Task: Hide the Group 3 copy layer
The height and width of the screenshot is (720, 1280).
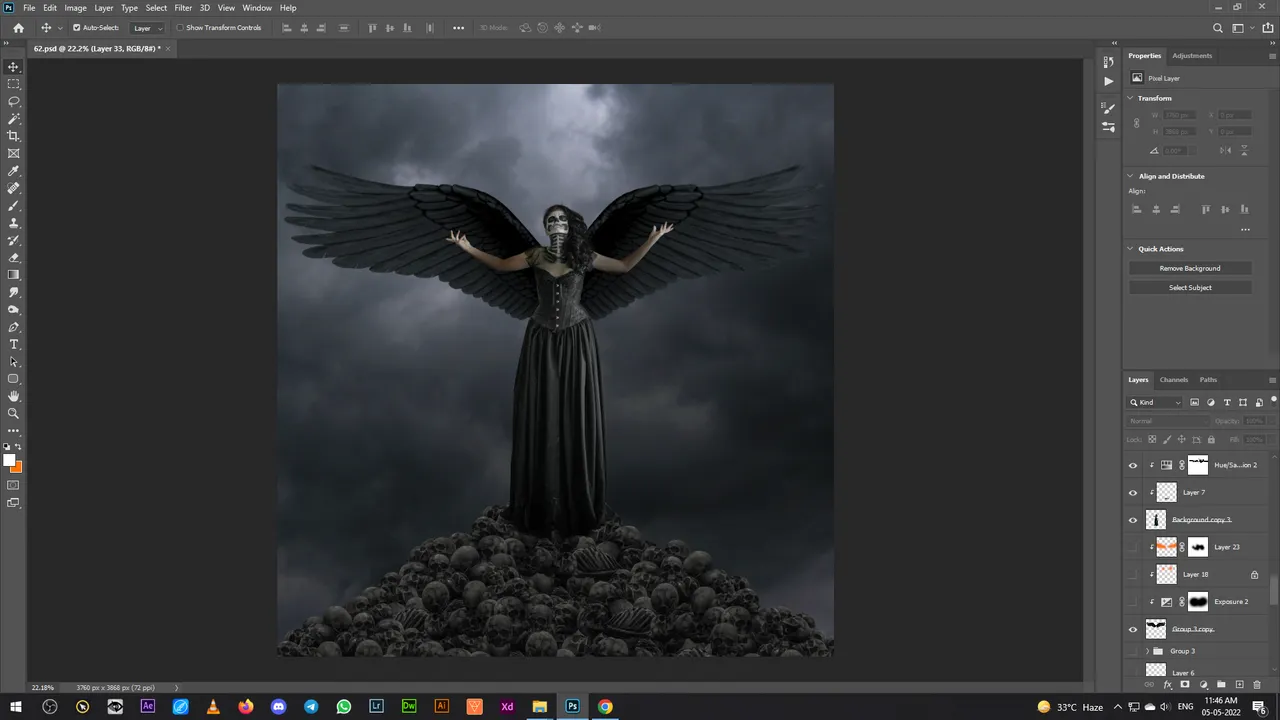Action: click(1133, 629)
